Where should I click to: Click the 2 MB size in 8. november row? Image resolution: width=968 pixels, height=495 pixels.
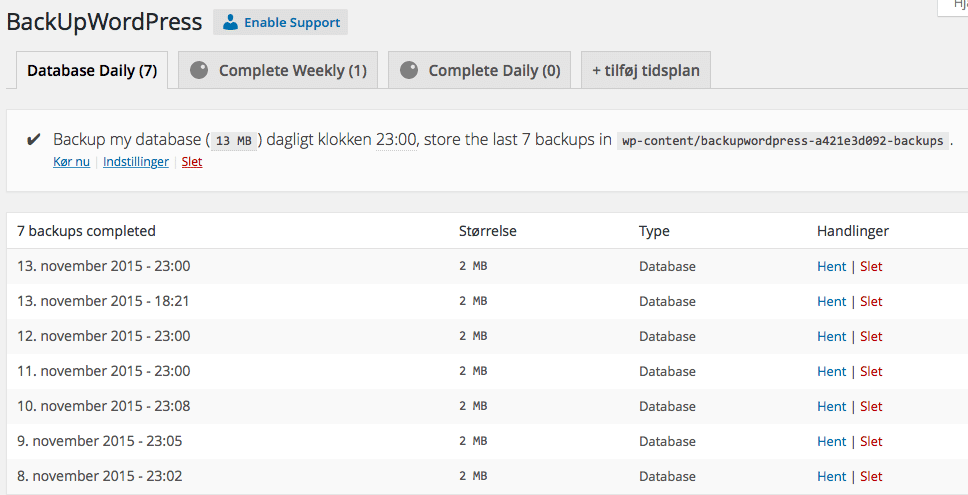click(474, 476)
